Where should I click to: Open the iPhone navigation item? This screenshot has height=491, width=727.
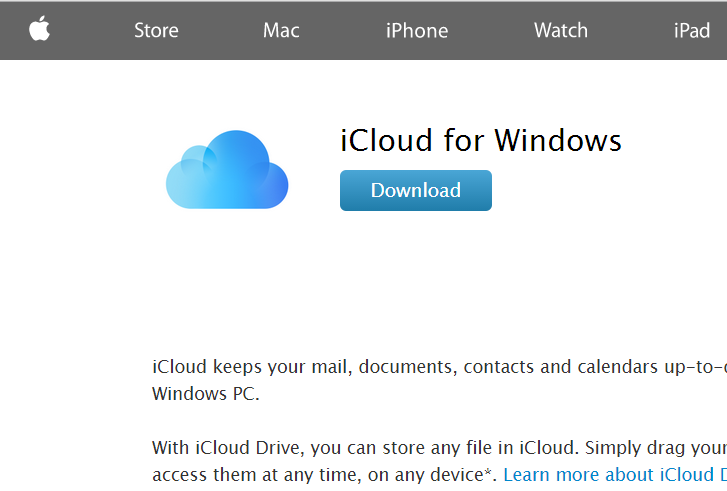click(x=417, y=31)
